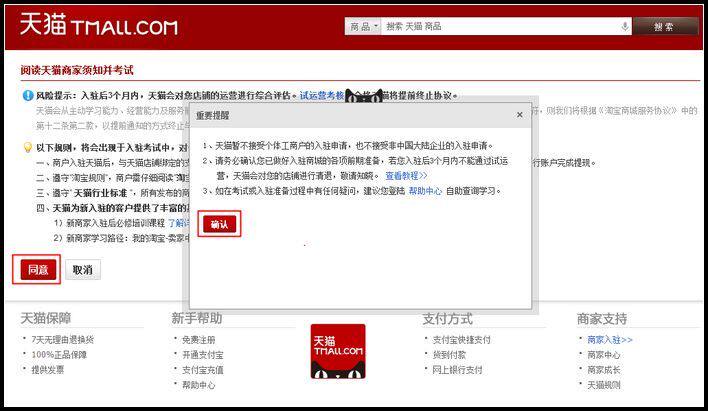Click the 重要提醒 dialog title
708x411 pixels.
[212, 115]
